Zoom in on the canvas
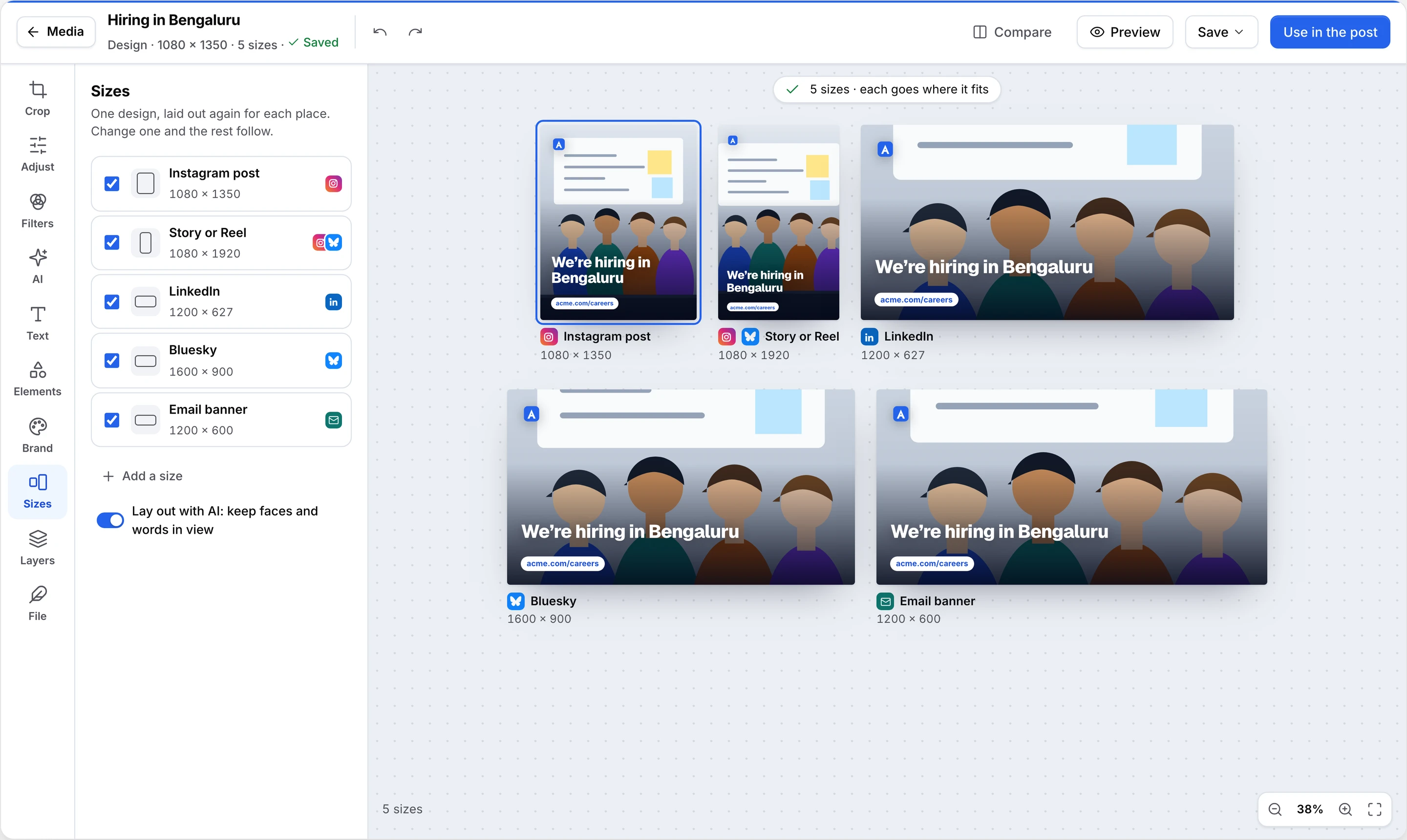This screenshot has width=1407, height=840. 1345,809
